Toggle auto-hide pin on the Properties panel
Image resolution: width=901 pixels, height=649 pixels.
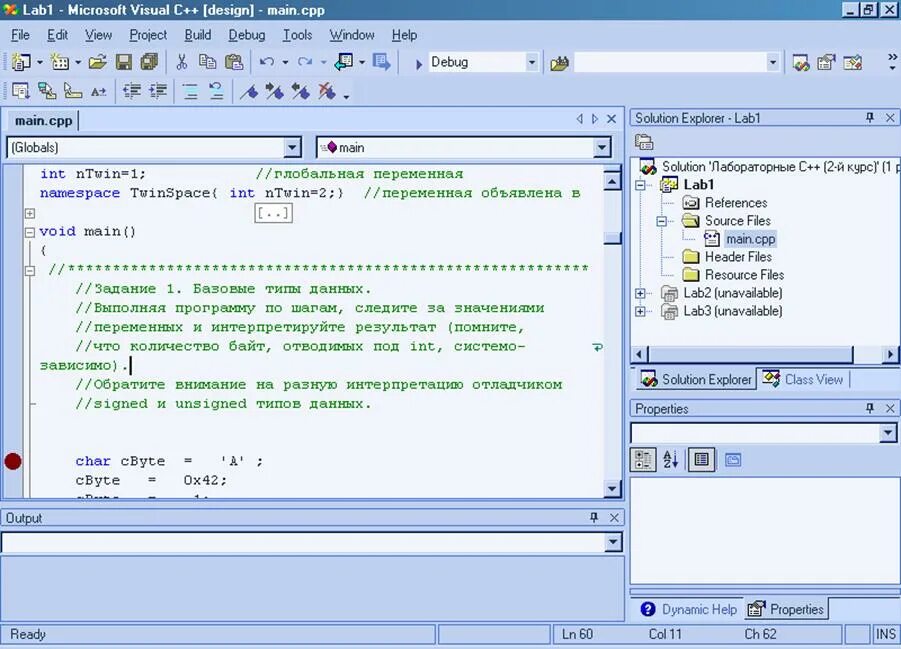870,408
